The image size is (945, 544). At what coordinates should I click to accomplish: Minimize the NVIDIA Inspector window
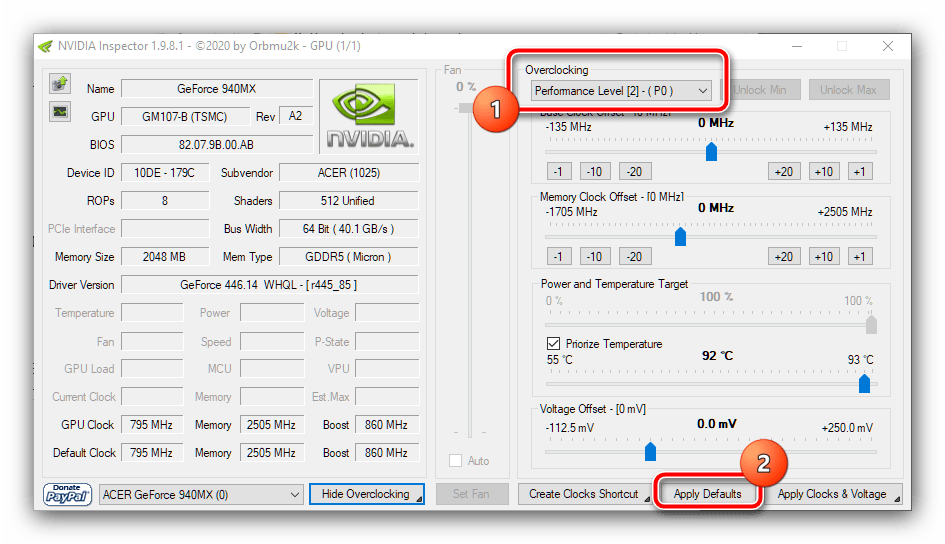pos(796,46)
